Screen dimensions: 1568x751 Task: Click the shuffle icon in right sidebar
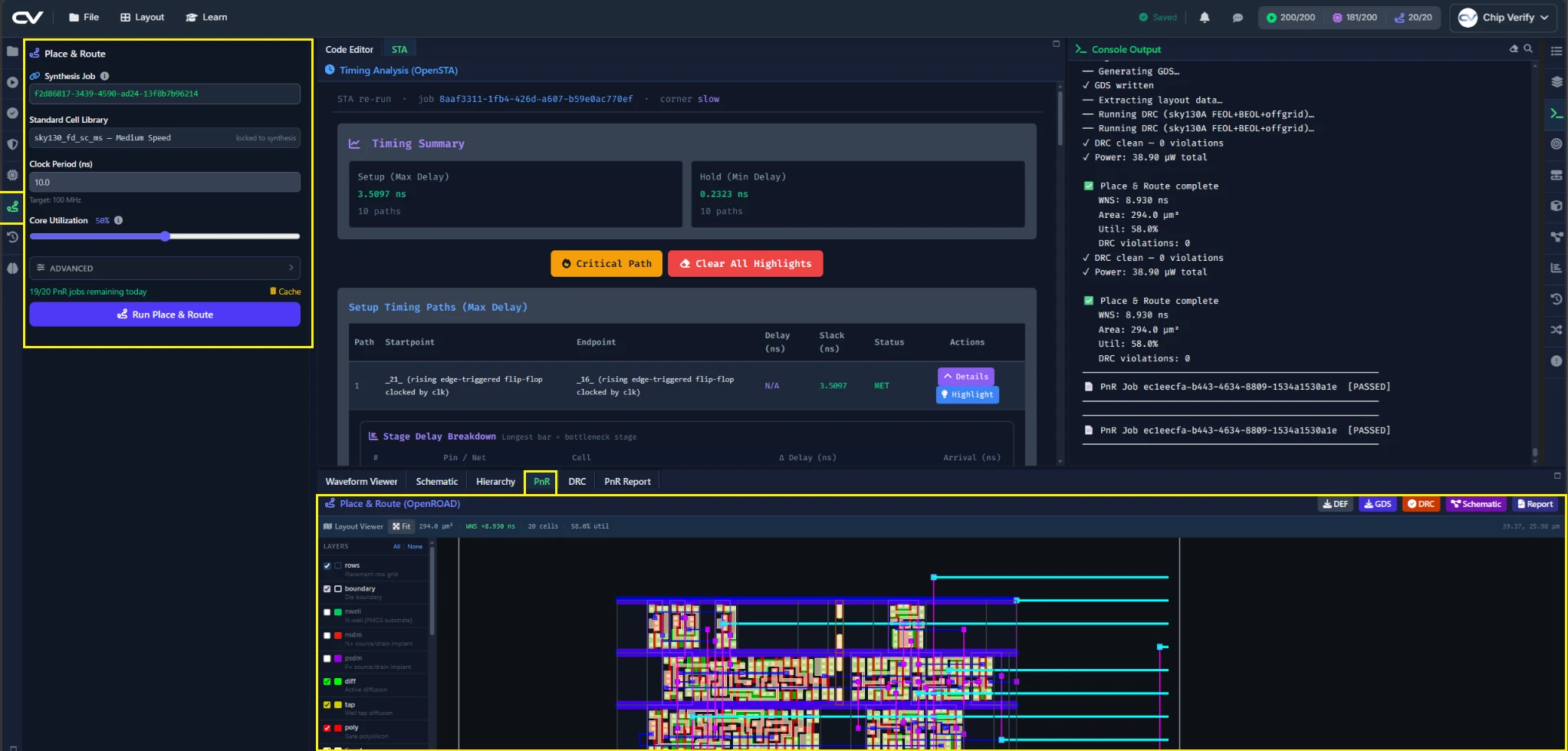(1556, 330)
